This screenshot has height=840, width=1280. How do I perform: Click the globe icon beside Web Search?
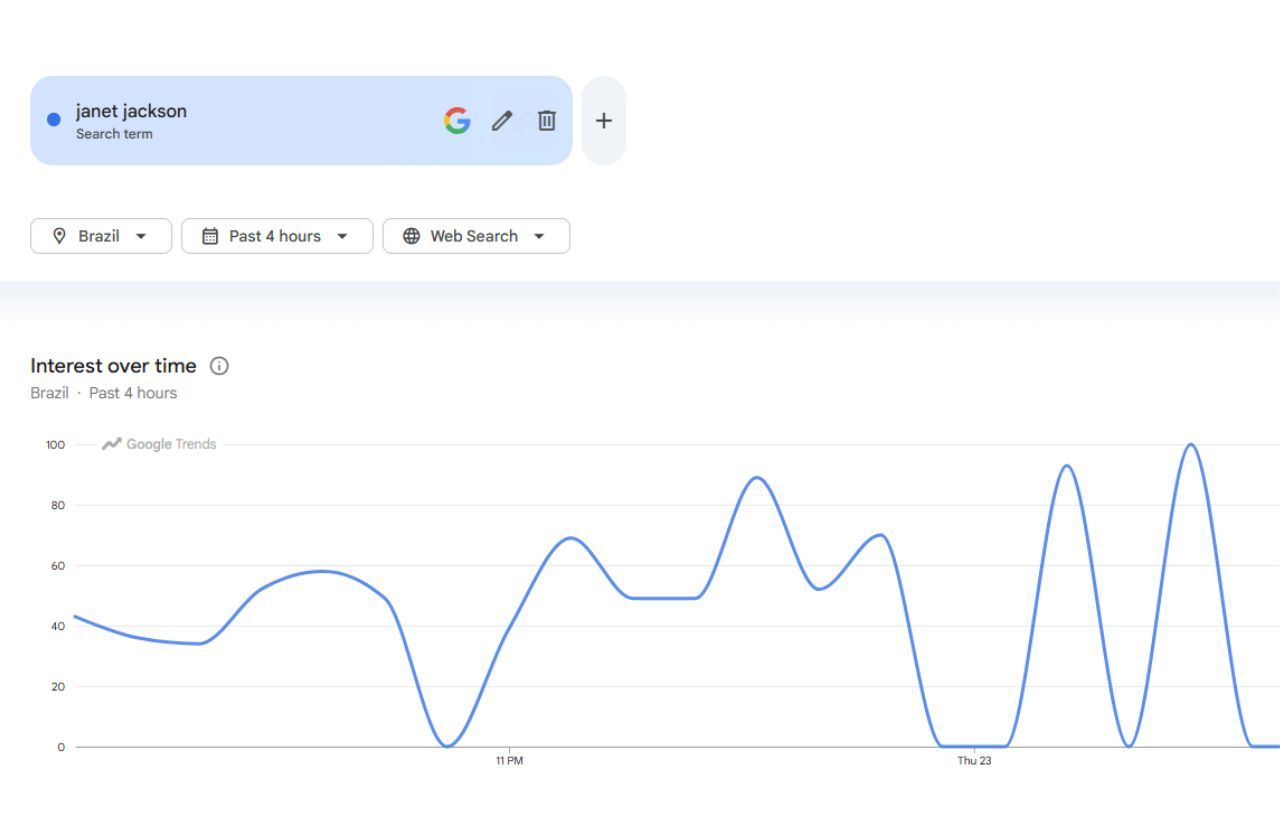pos(411,236)
